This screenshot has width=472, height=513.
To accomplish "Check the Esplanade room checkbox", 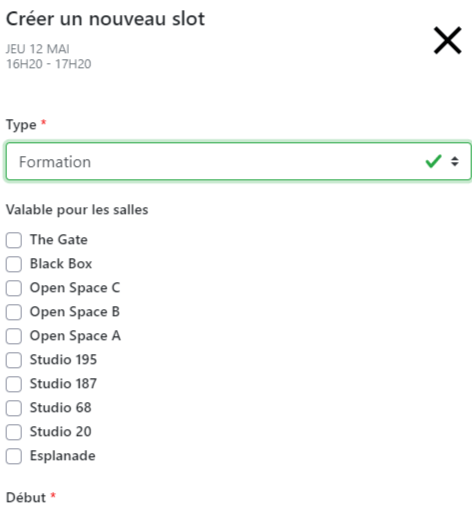I will point(14,456).
